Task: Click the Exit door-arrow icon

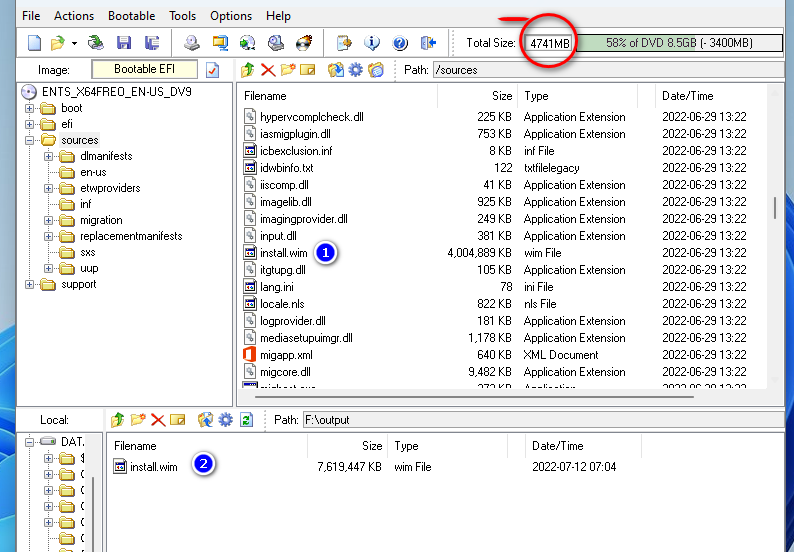Action: pyautogui.click(x=428, y=43)
